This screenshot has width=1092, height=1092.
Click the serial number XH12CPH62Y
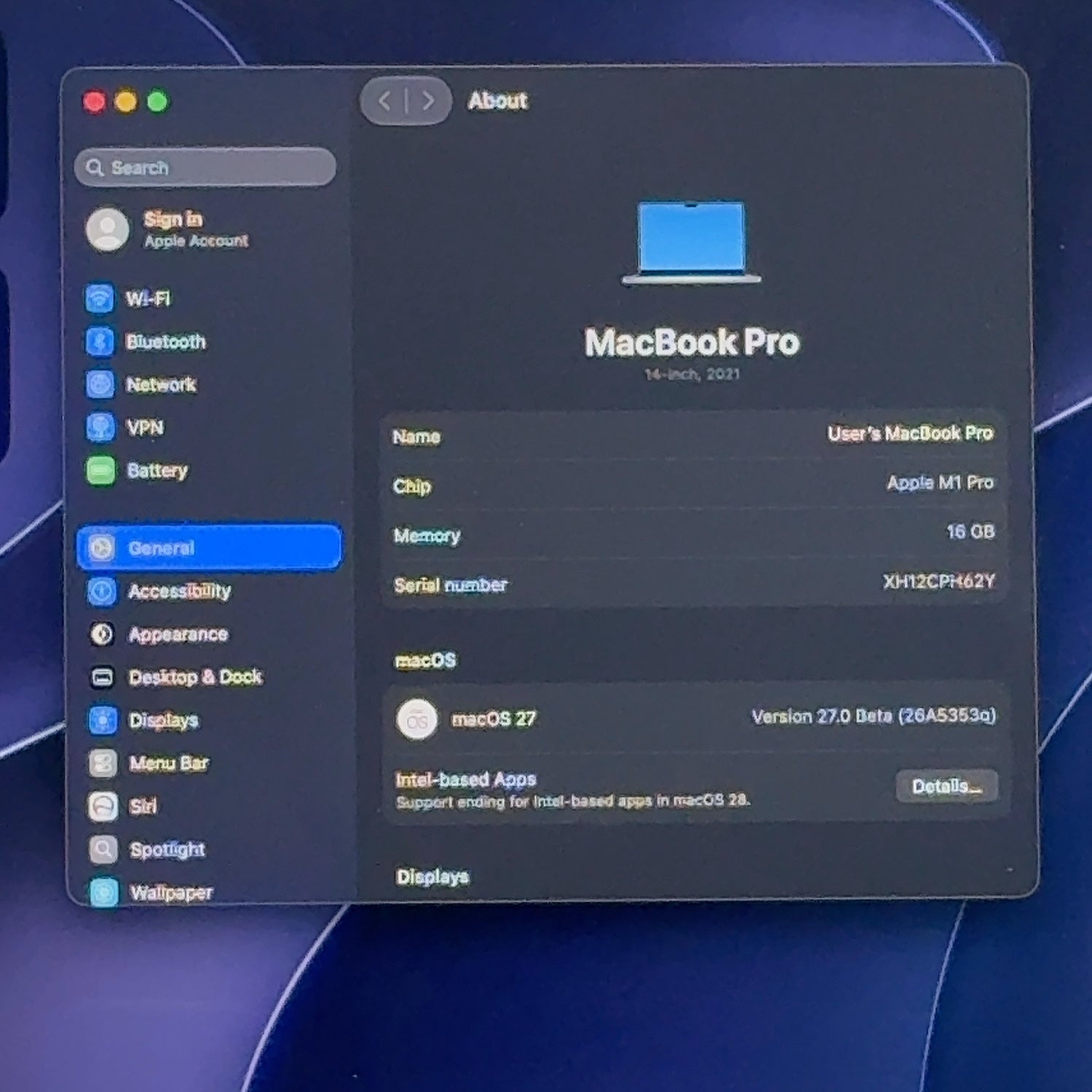coord(939,582)
